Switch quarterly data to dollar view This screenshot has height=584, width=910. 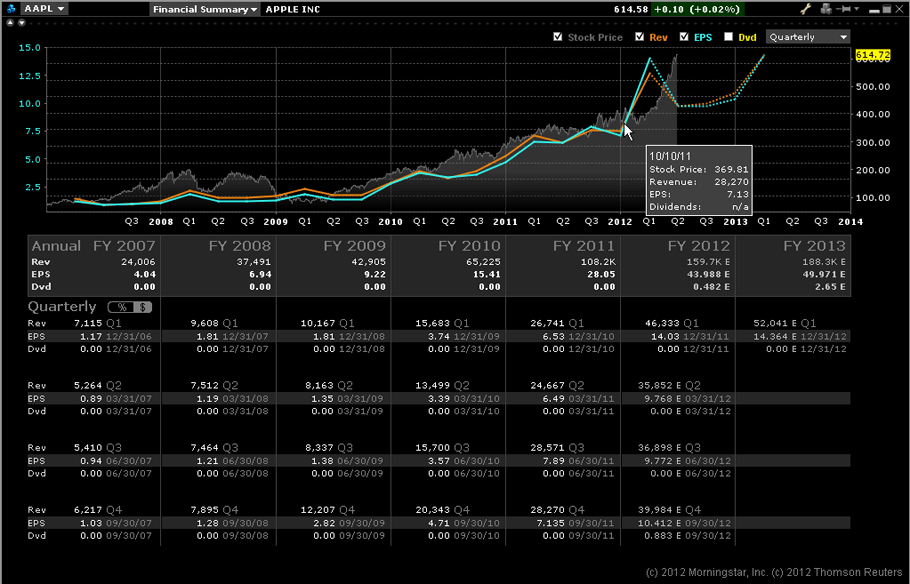(x=143, y=307)
